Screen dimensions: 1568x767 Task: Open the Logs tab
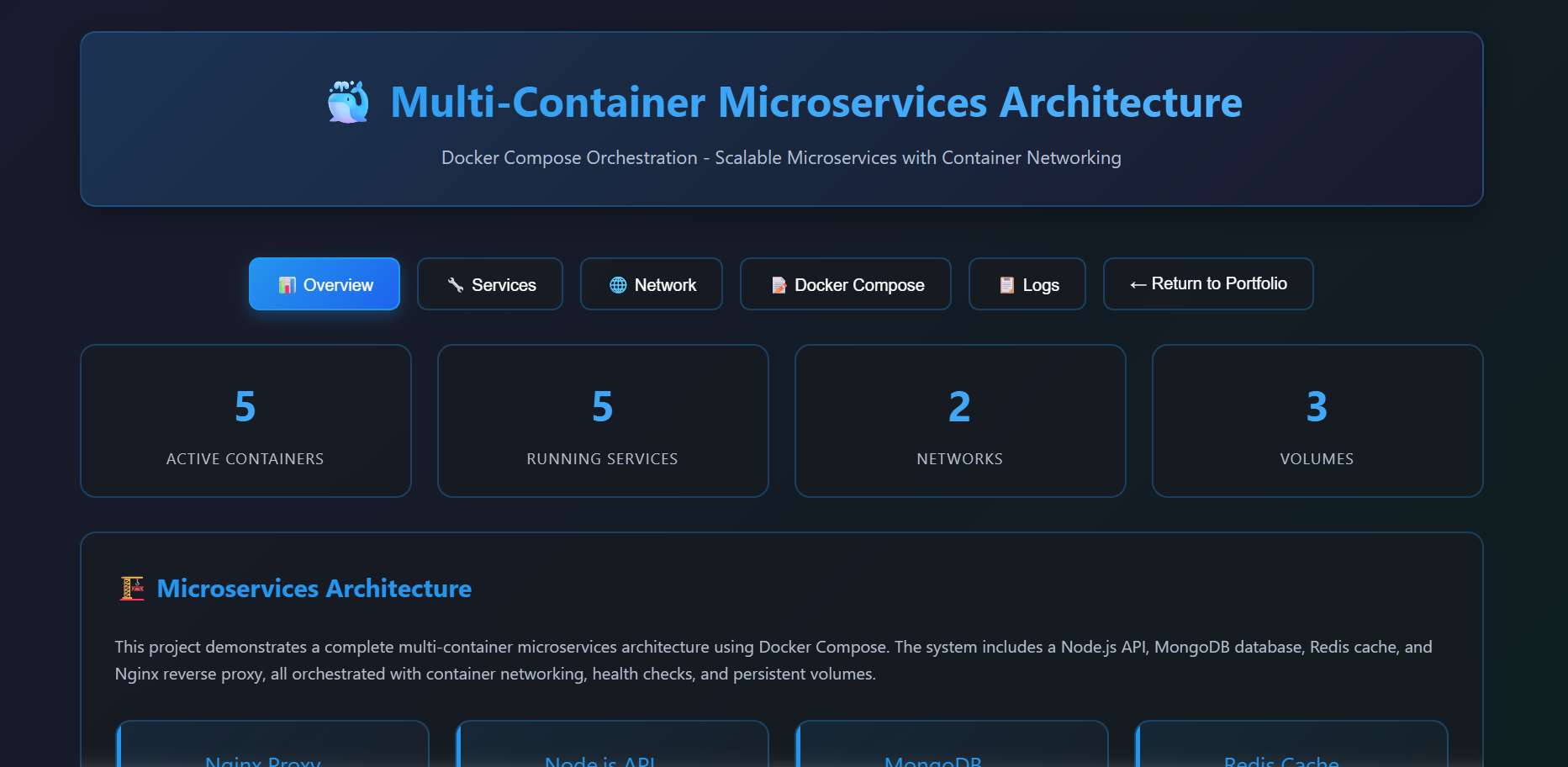click(1027, 284)
